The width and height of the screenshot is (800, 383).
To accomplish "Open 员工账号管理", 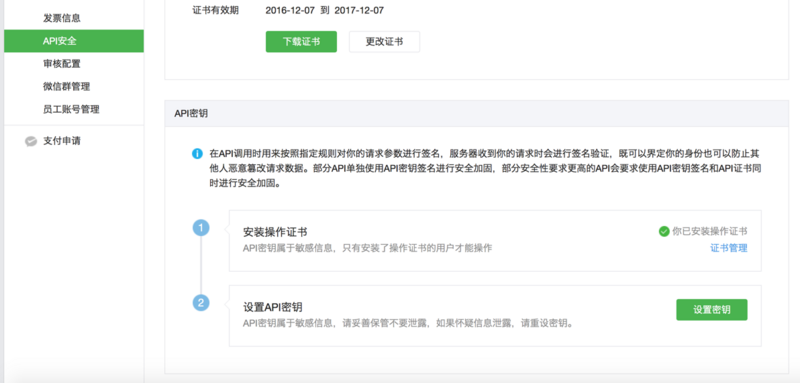I will click(71, 109).
